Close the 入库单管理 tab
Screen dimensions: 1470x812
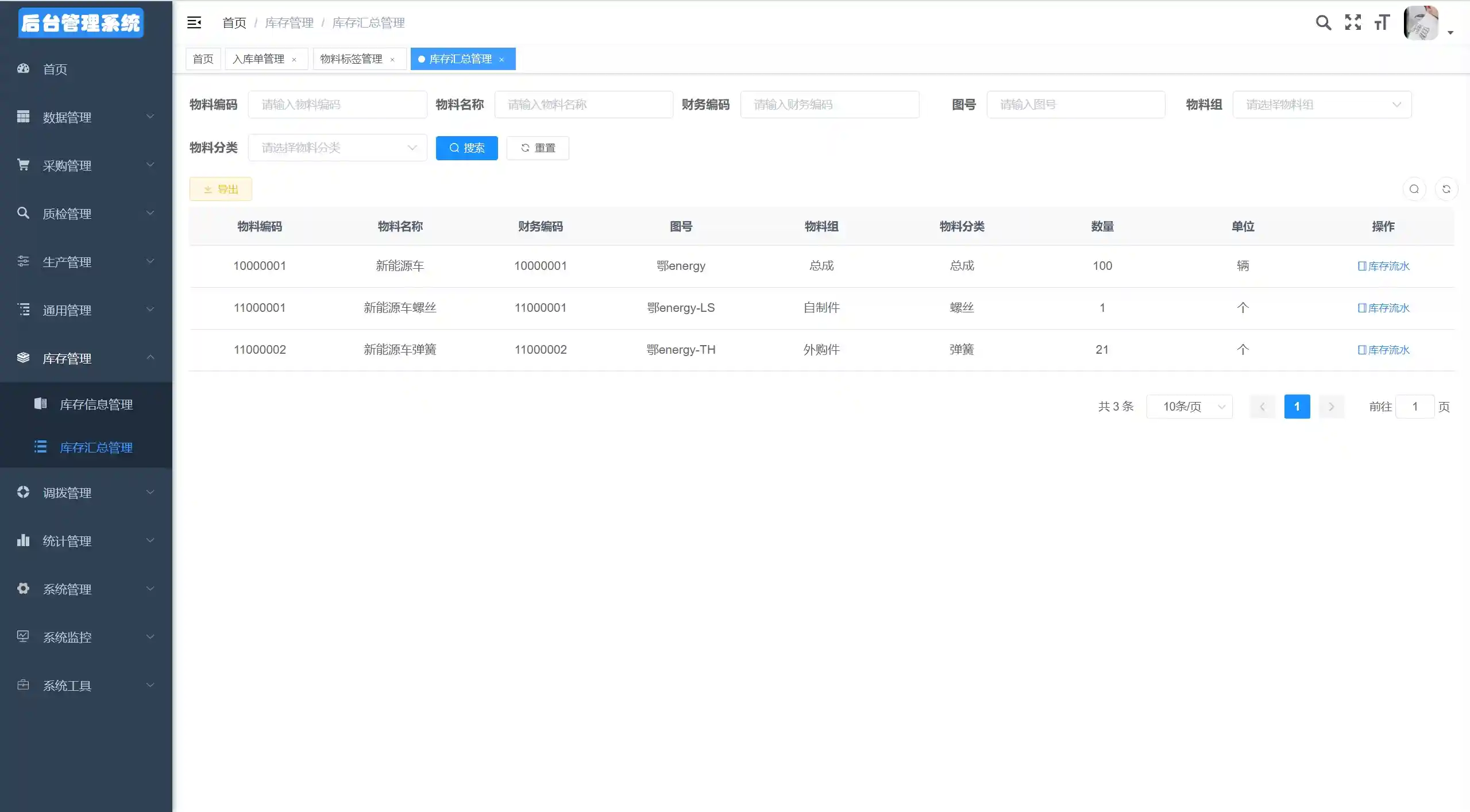pyautogui.click(x=294, y=60)
